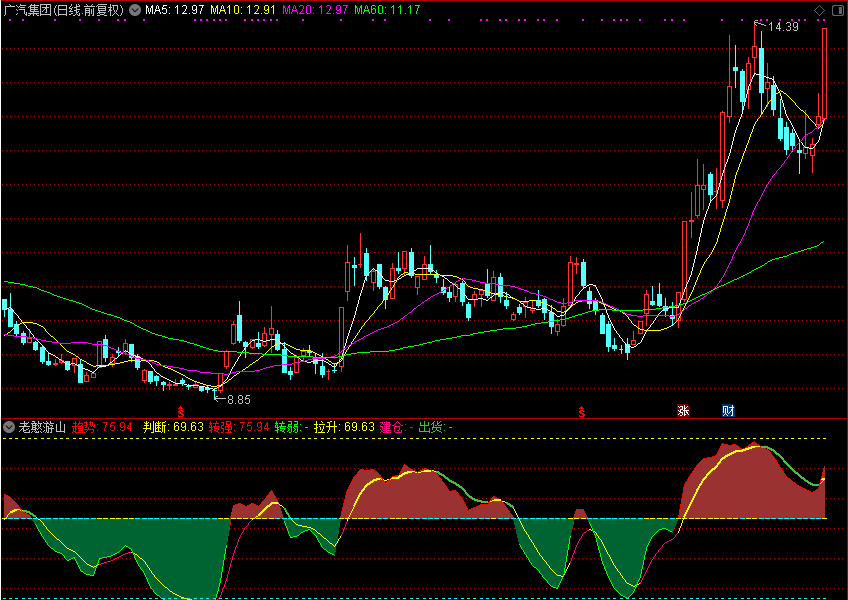
Task: Toggle the side panel icon beside the diamond
Action: (837, 10)
